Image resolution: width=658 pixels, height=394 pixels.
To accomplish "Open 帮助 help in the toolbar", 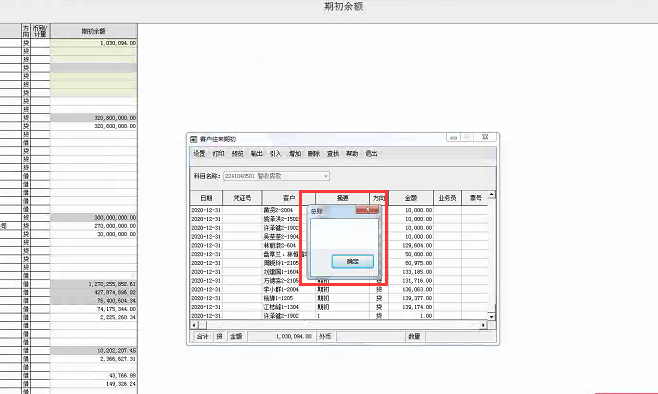I will point(352,154).
